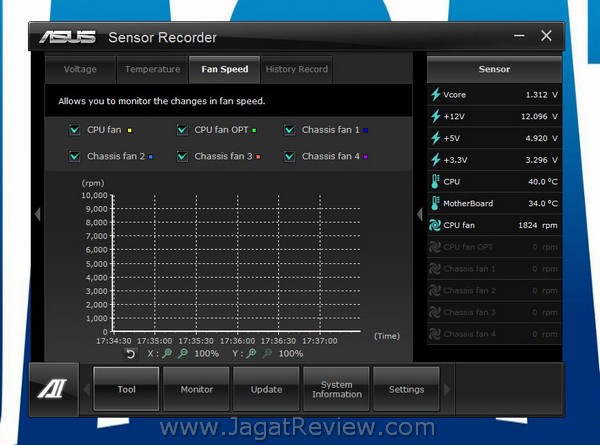The width and height of the screenshot is (600, 445).
Task: Minimize the Sensor Recorder window
Action: coord(519,36)
